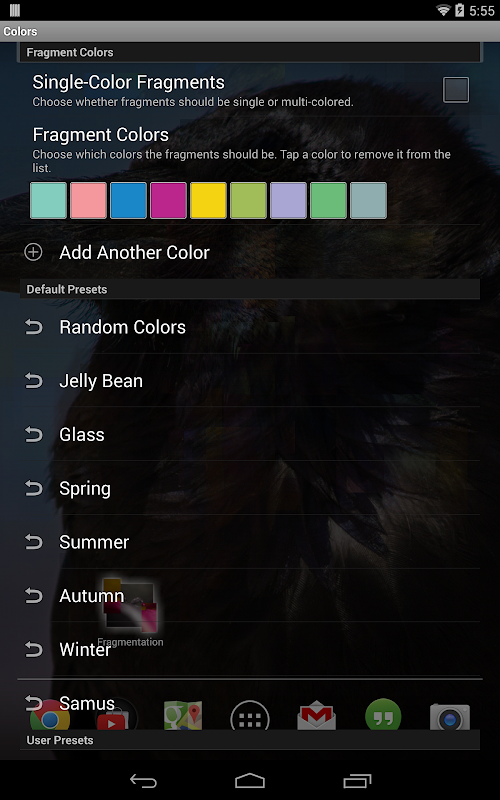Tap the Android back navigation button
500x800 pixels.
tap(143, 781)
